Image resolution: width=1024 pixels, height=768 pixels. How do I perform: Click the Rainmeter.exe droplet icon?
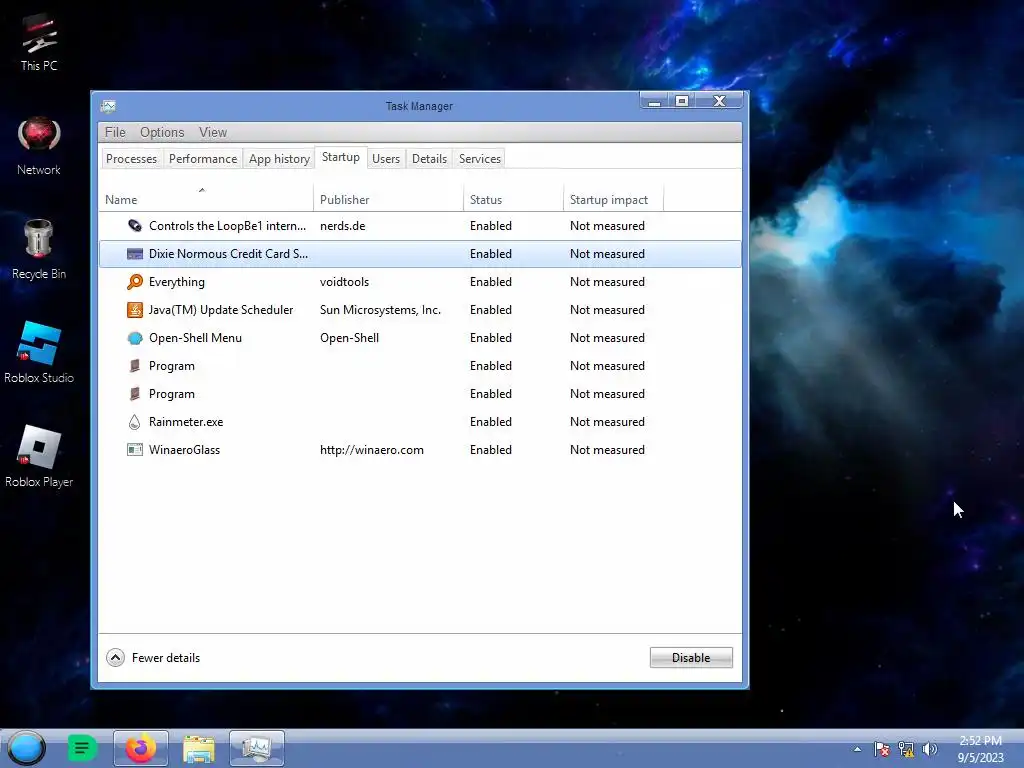tap(135, 422)
